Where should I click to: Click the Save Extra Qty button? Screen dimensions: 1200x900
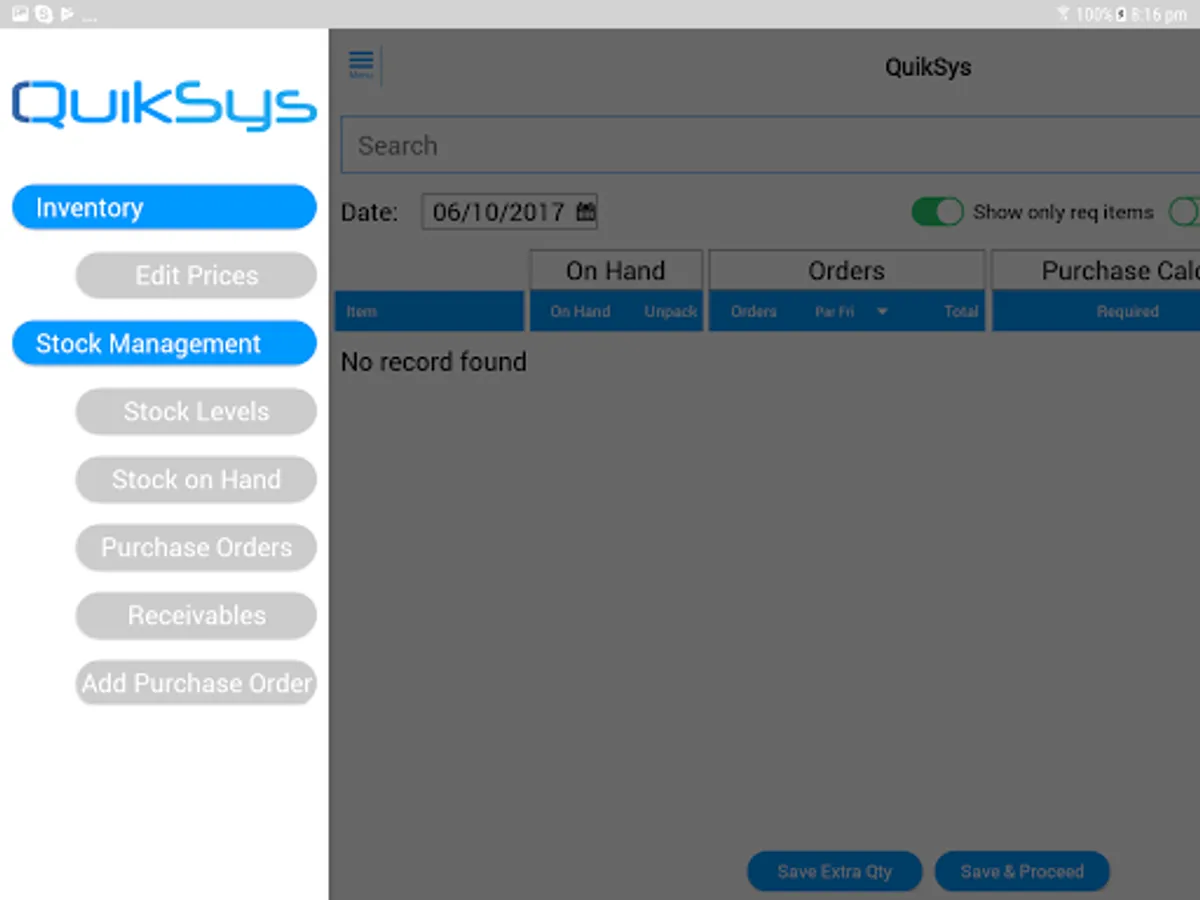coord(834,871)
